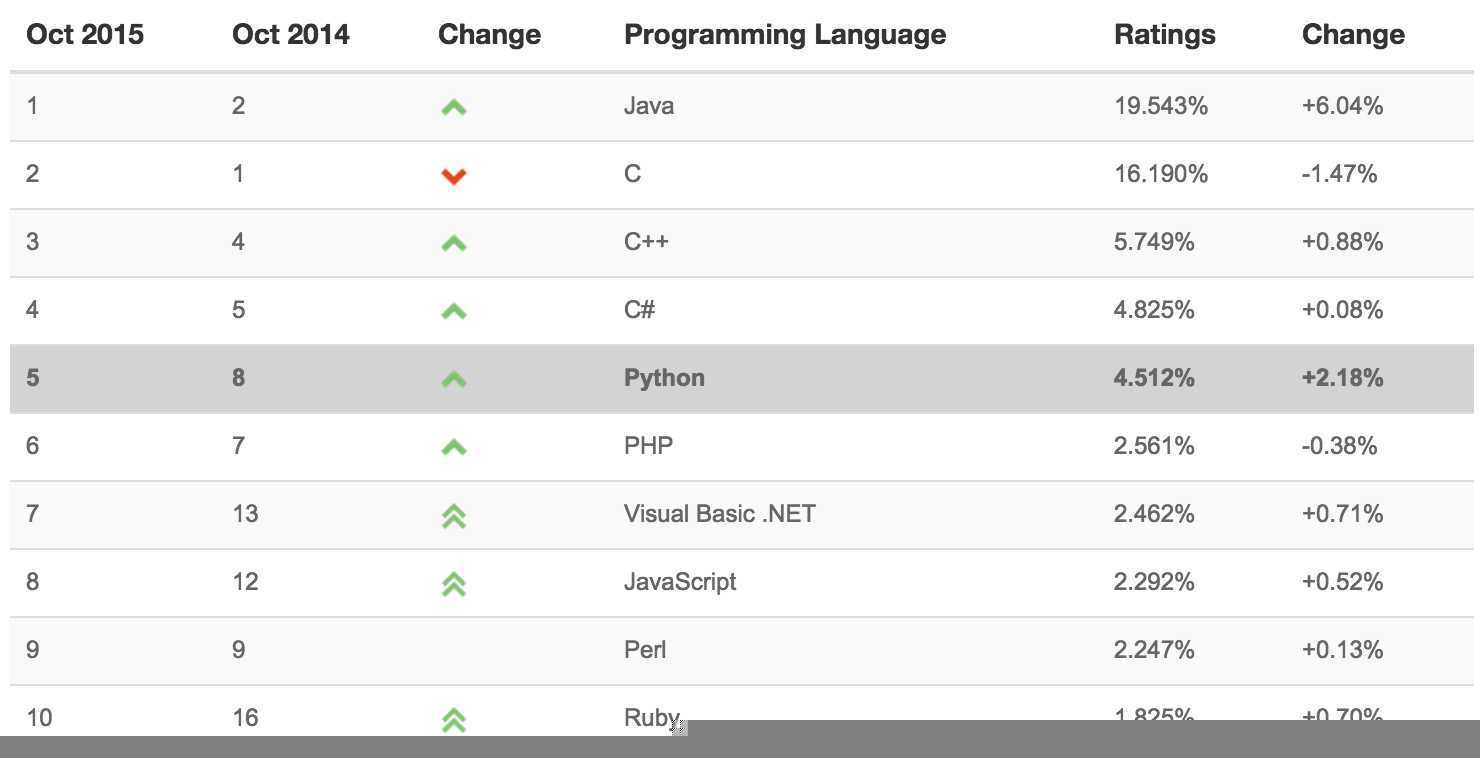The height and width of the screenshot is (758, 1480).
Task: Click the +0.13% change value
Action: [1343, 650]
